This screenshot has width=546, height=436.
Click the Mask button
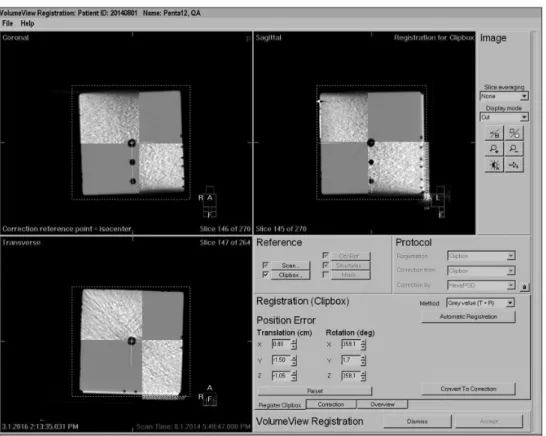[x=350, y=275]
